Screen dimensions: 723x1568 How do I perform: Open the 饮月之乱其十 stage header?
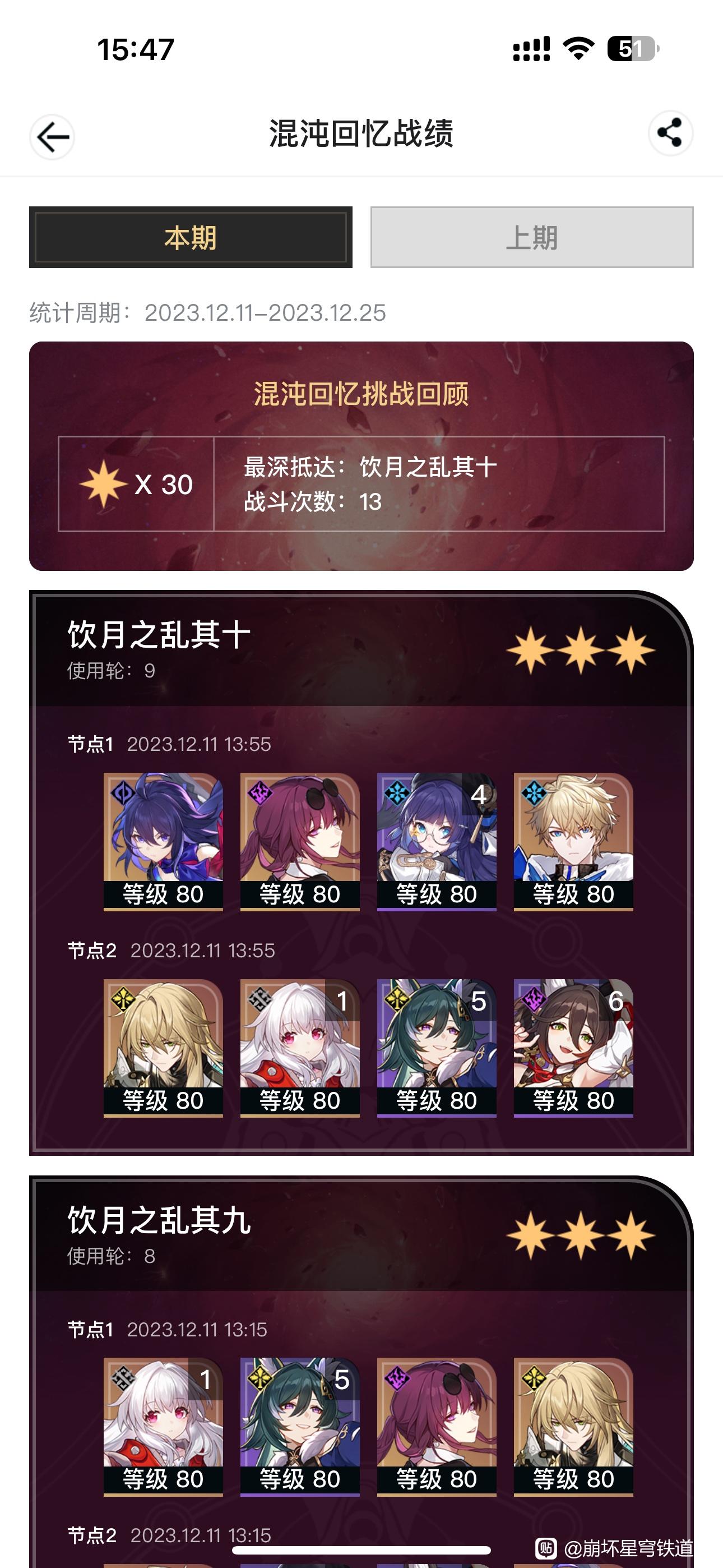point(361,649)
